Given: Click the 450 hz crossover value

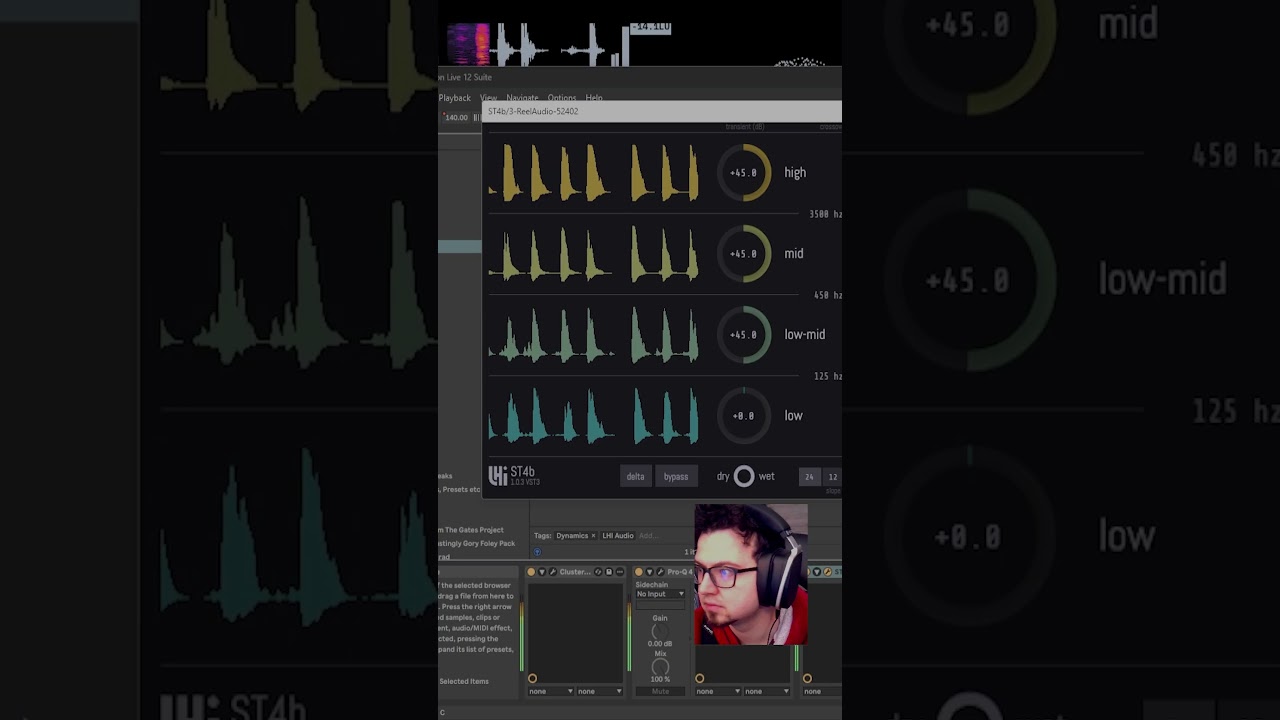Looking at the screenshot, I should (x=828, y=295).
